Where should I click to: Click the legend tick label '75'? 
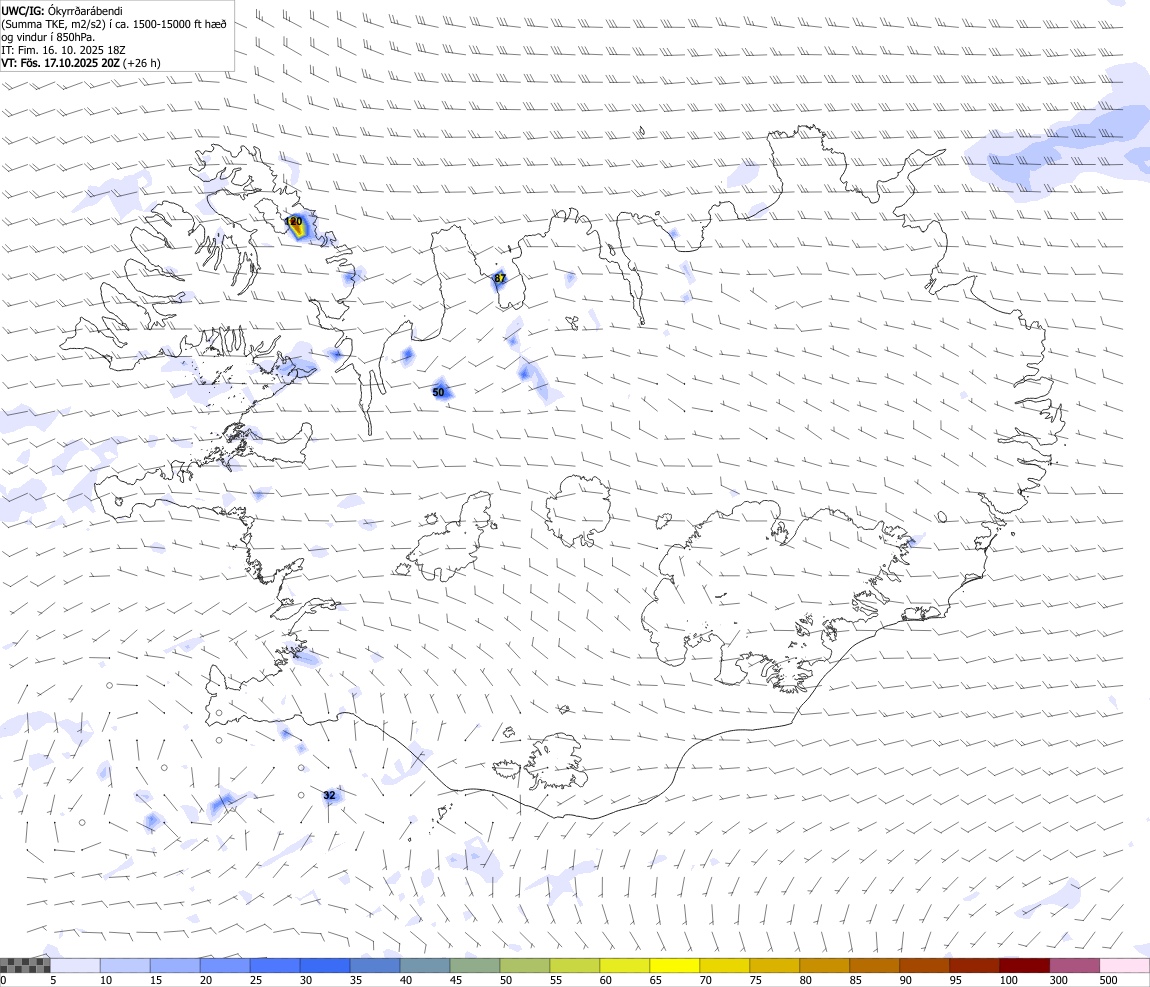coord(755,980)
